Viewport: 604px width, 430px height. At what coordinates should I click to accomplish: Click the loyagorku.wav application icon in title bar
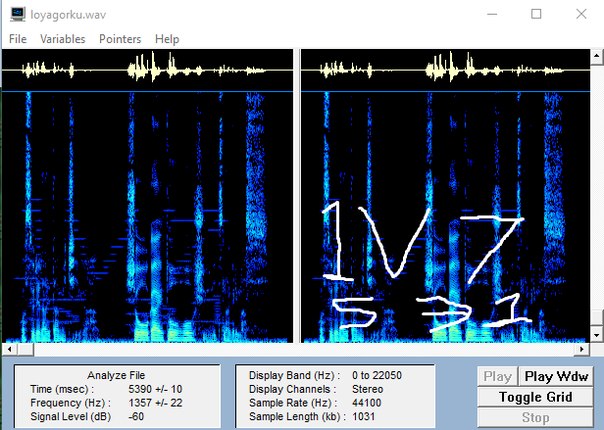coord(17,14)
